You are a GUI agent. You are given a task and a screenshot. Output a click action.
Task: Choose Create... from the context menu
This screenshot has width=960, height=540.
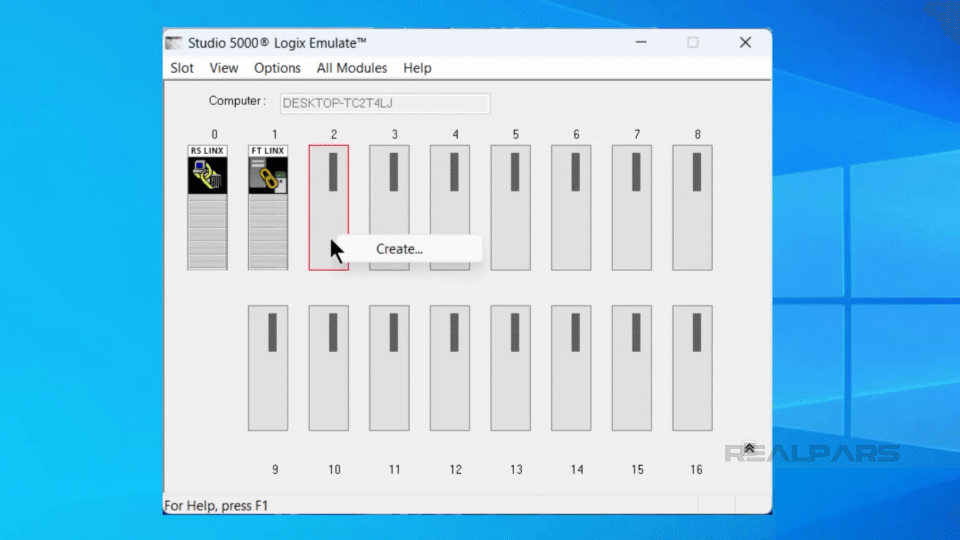399,249
